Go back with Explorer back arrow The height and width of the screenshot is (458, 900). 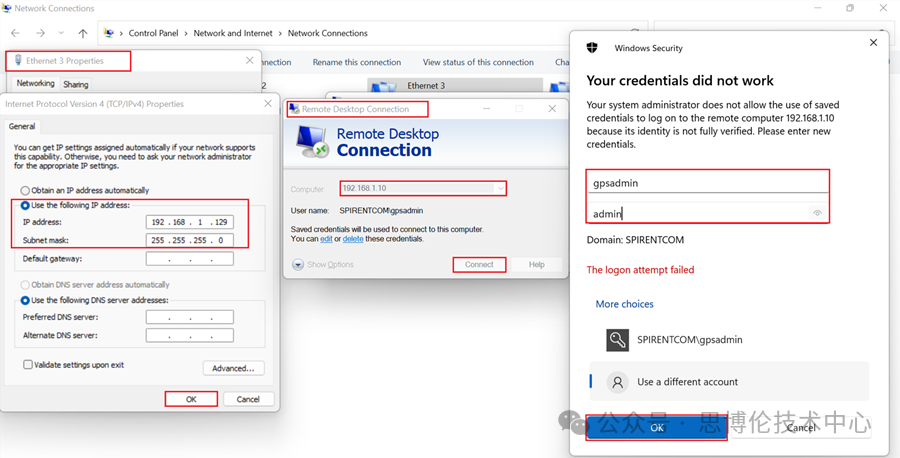(x=15, y=33)
